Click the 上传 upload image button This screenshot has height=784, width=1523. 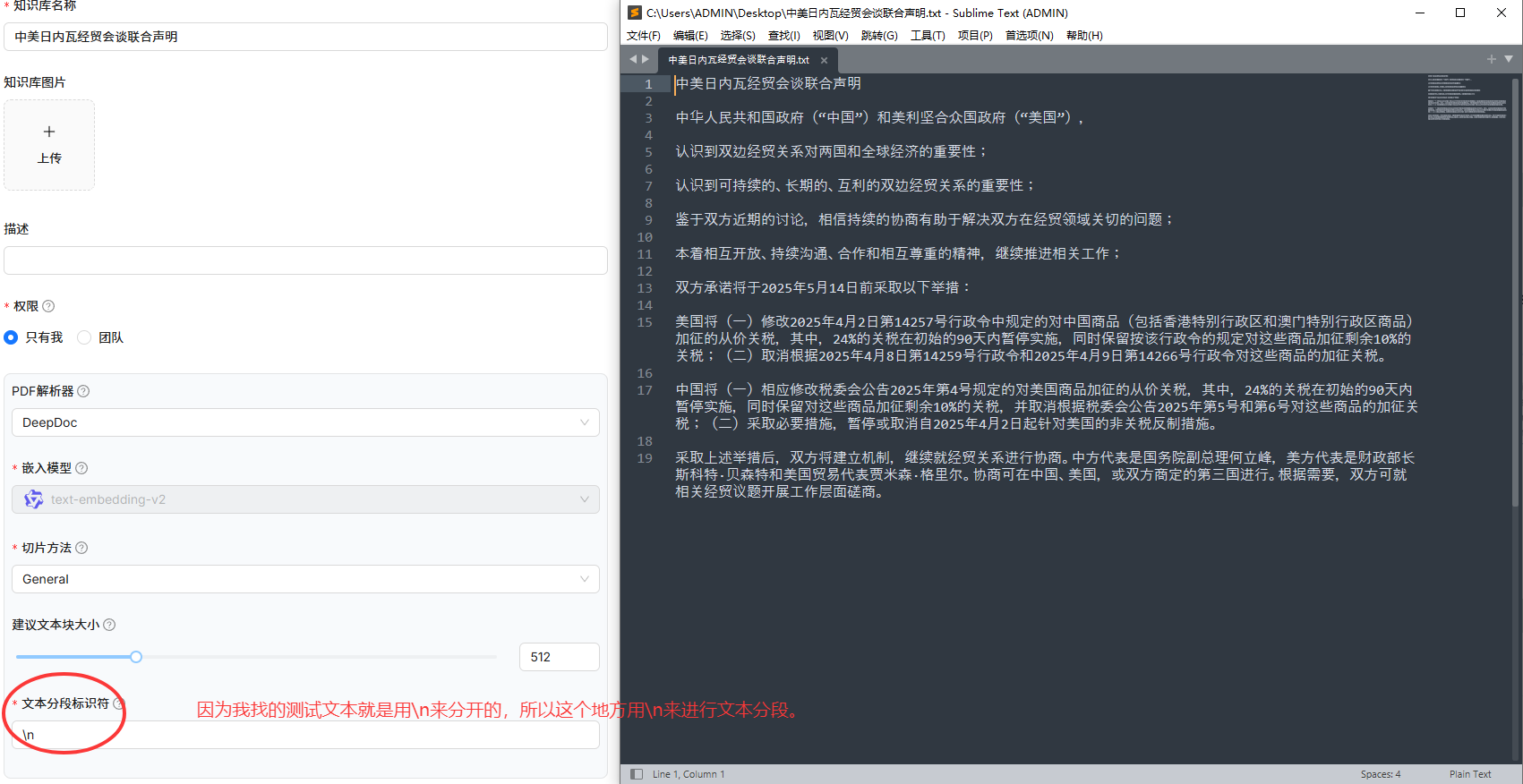pos(49,145)
